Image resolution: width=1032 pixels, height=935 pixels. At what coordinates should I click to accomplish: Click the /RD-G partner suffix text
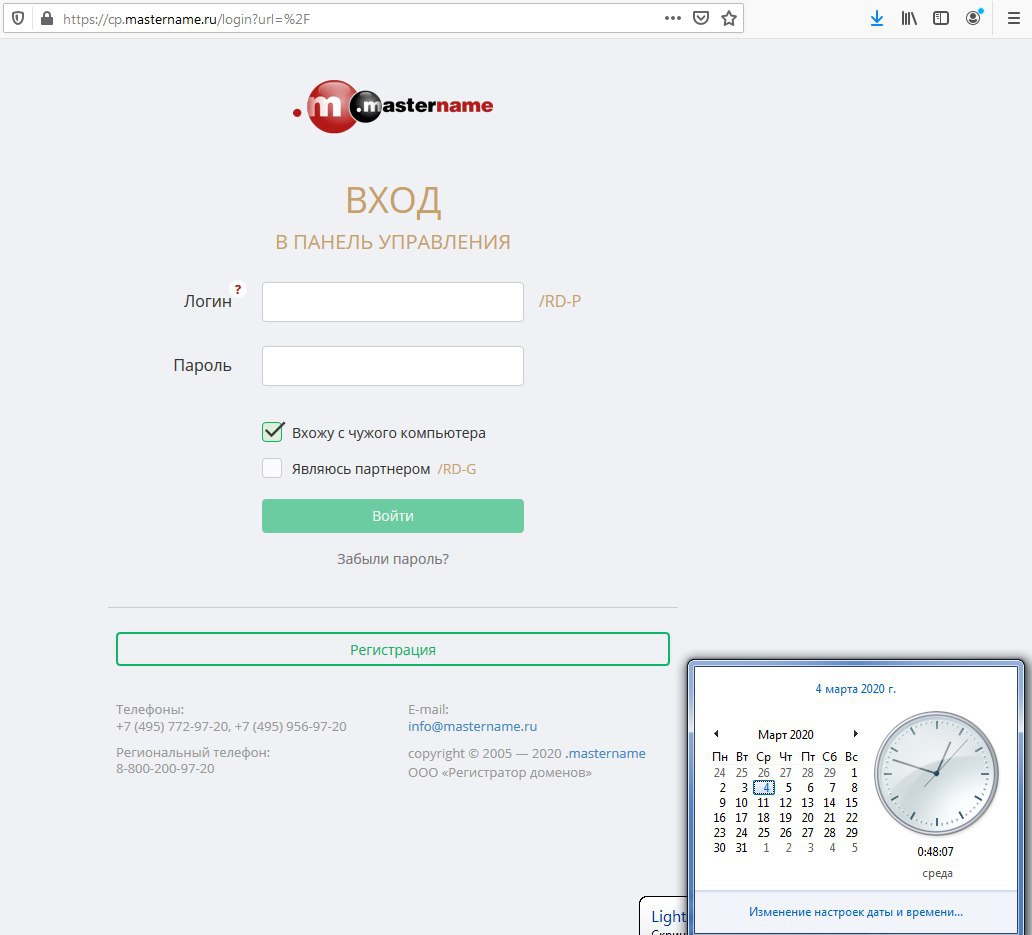click(457, 469)
